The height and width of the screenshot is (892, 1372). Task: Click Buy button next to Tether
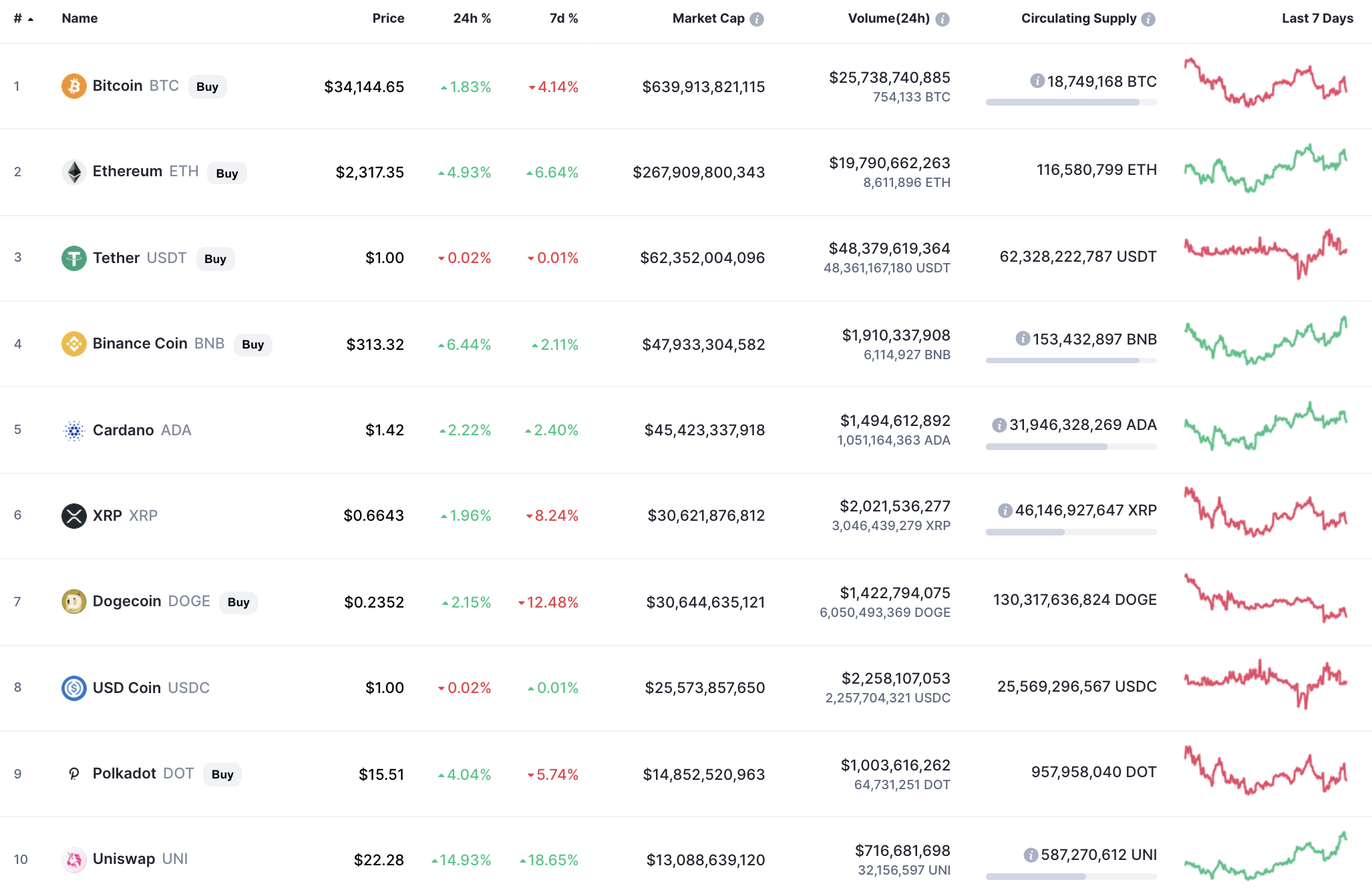tap(215, 259)
